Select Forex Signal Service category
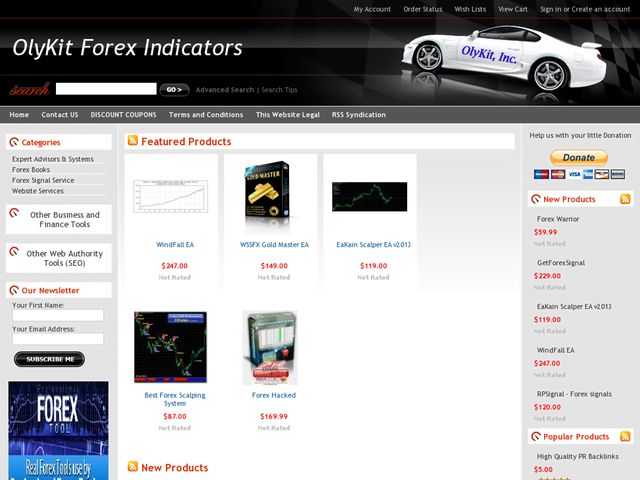640x480 pixels. (x=43, y=180)
